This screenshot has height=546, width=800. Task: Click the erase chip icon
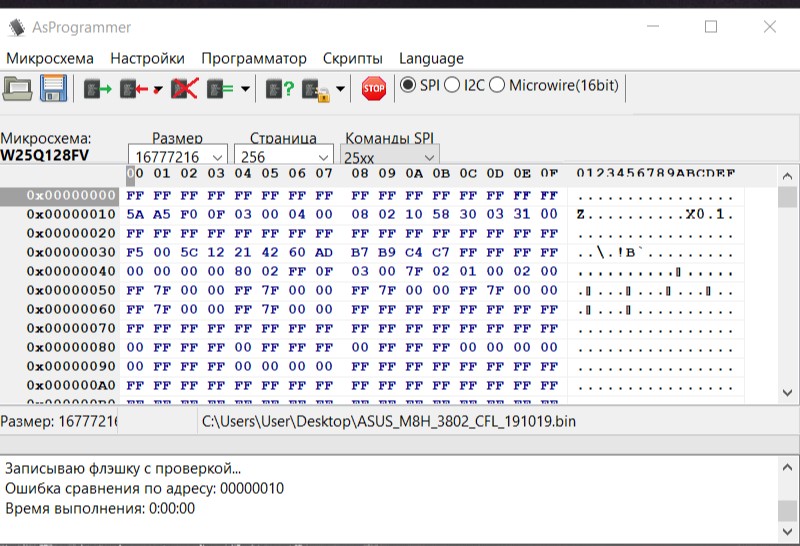click(184, 89)
